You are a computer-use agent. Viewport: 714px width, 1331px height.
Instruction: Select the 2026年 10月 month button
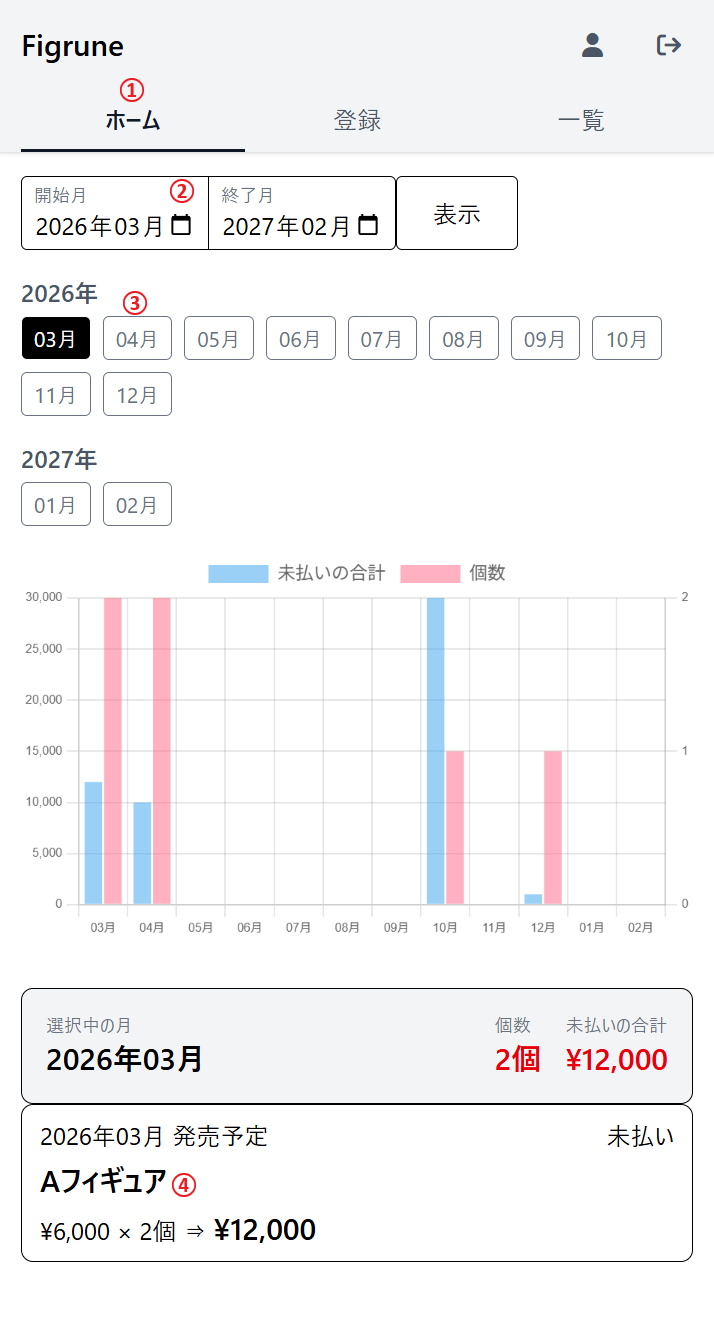coord(626,338)
